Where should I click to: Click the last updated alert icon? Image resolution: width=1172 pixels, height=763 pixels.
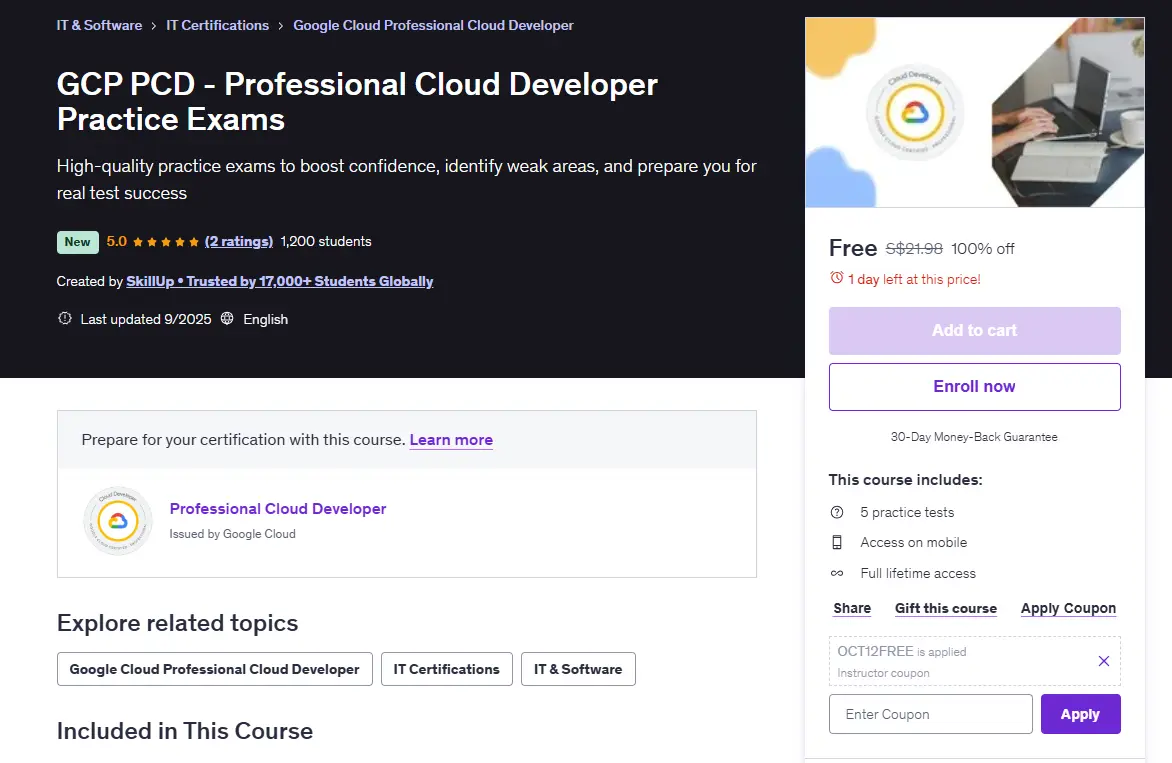65,318
